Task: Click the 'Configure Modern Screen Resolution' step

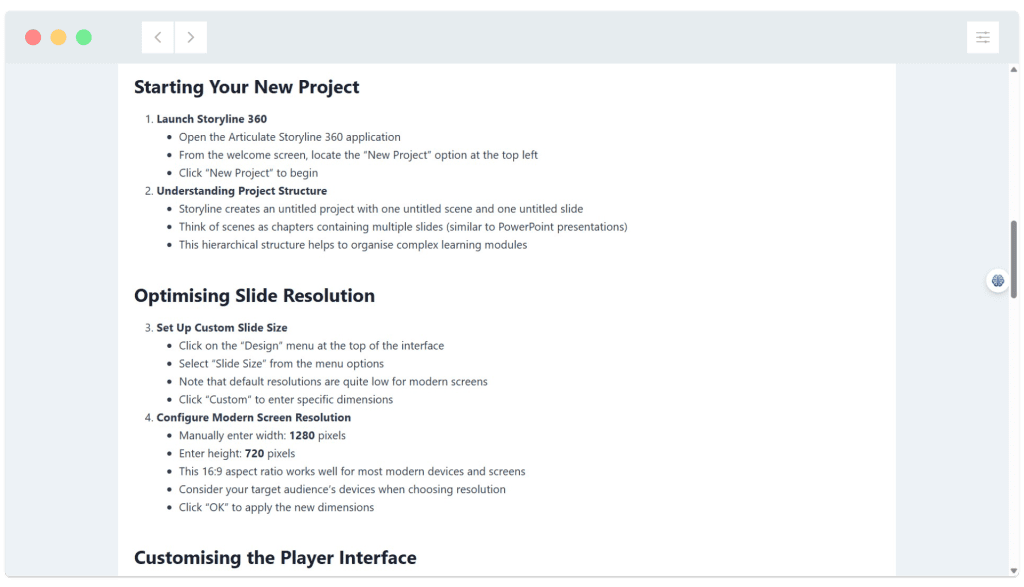Action: pos(254,417)
